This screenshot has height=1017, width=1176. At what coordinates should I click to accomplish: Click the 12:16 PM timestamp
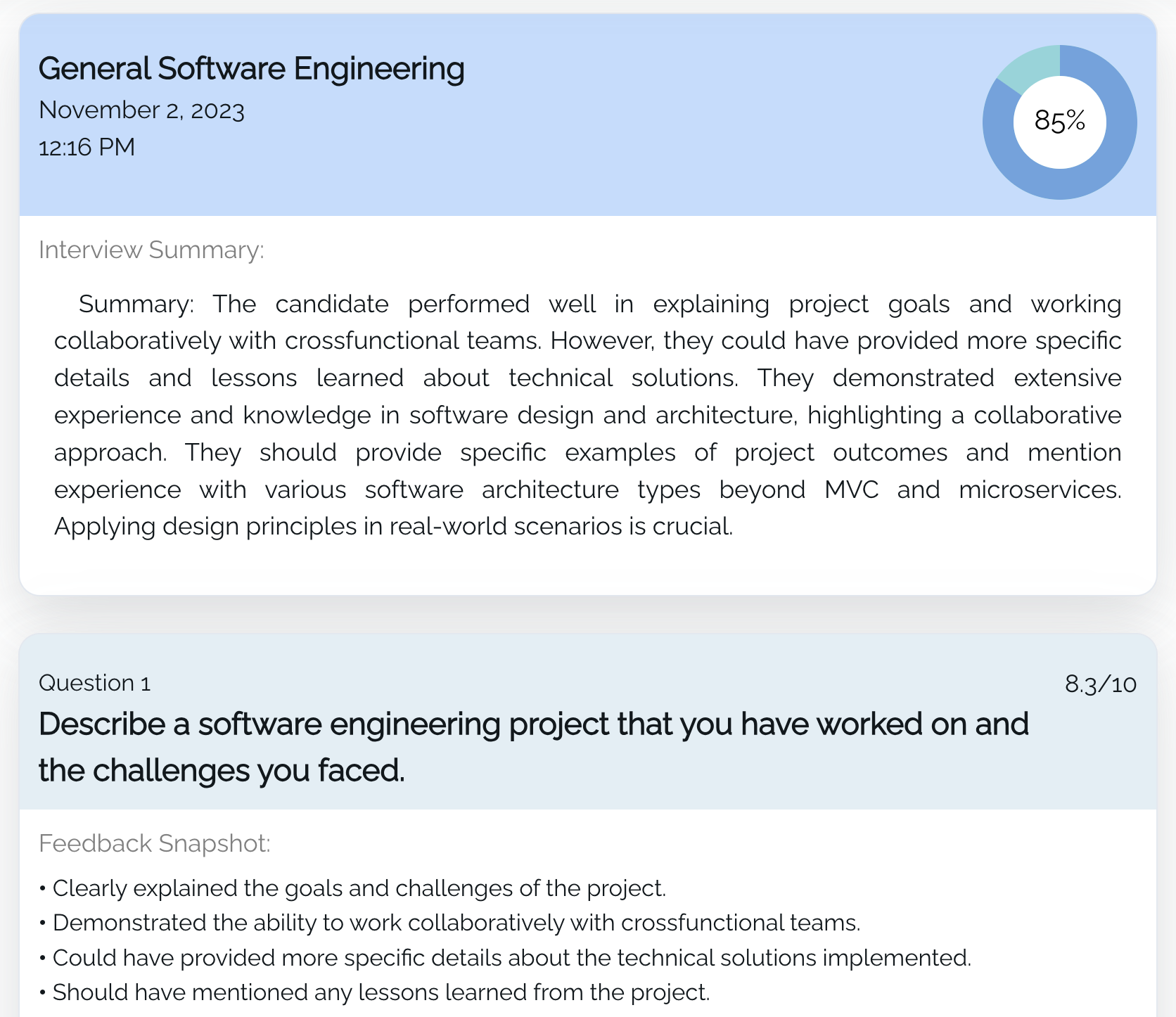(x=87, y=148)
